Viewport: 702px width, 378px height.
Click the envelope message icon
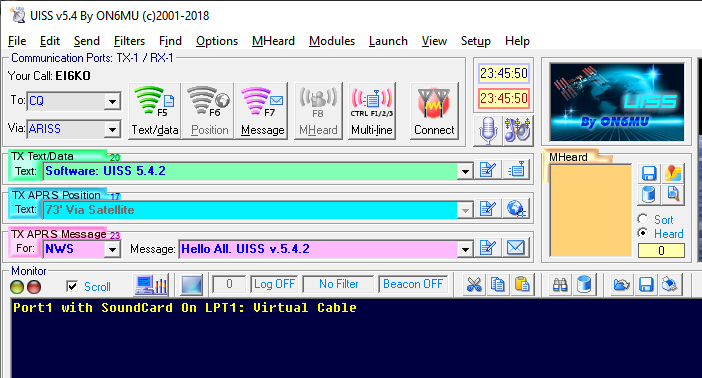coord(516,248)
